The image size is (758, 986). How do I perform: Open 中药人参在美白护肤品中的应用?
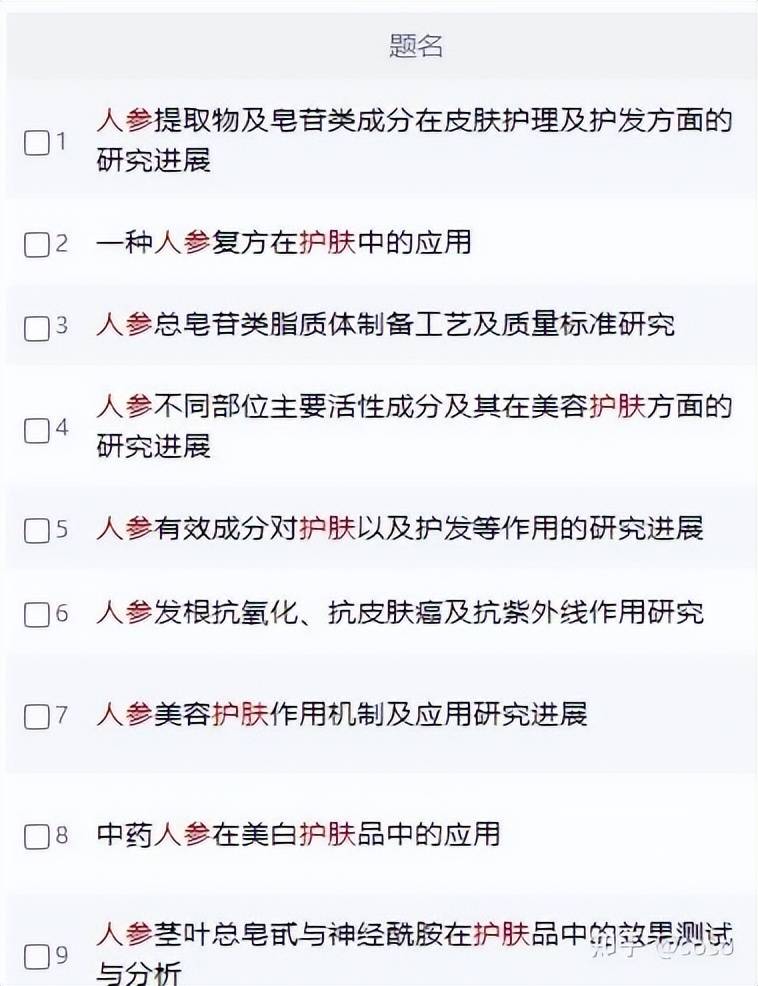coord(298,834)
